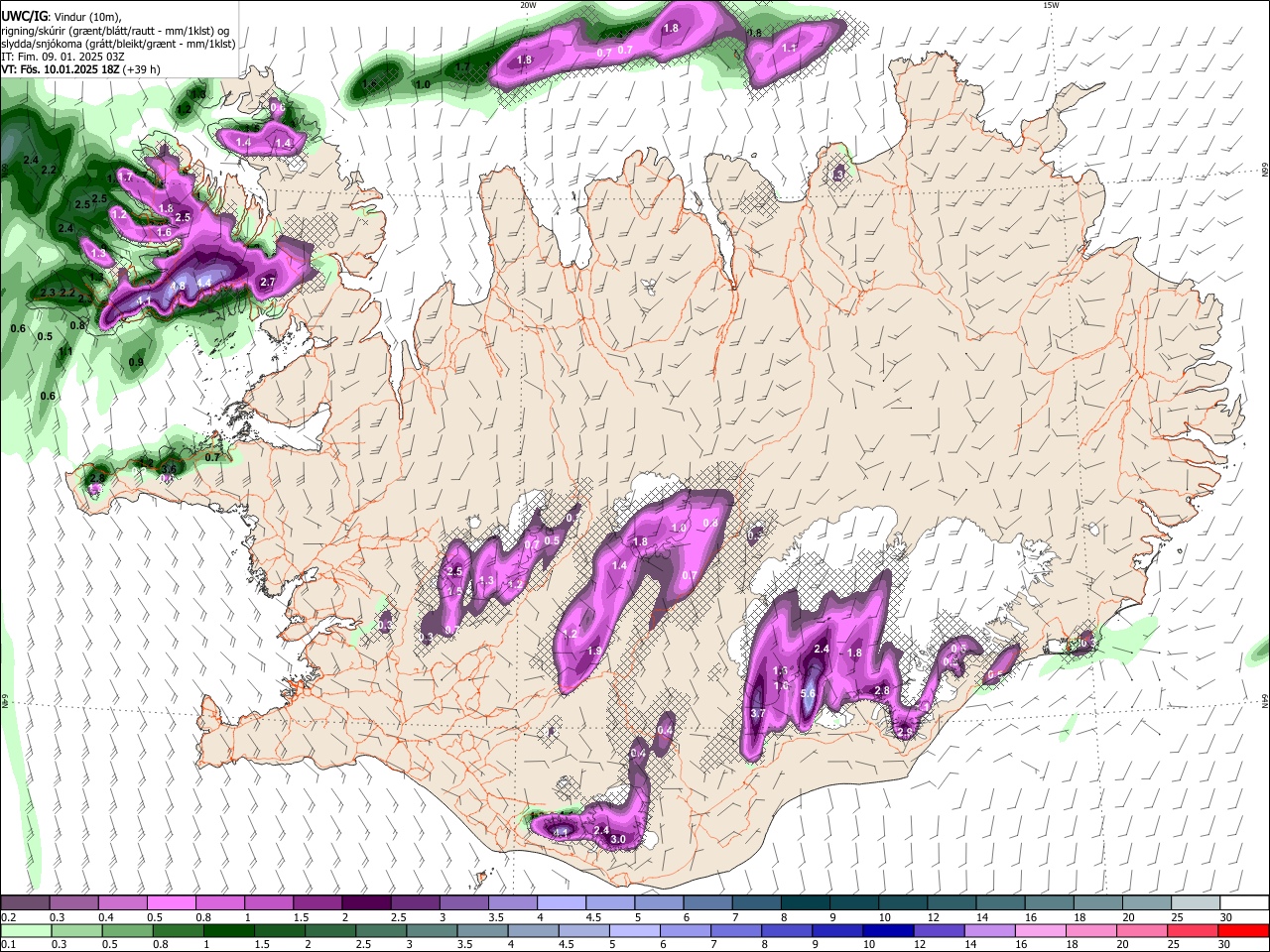Select the light violet swatch between 14 and 16
This screenshot has width=1270, height=952.
tap(988, 930)
